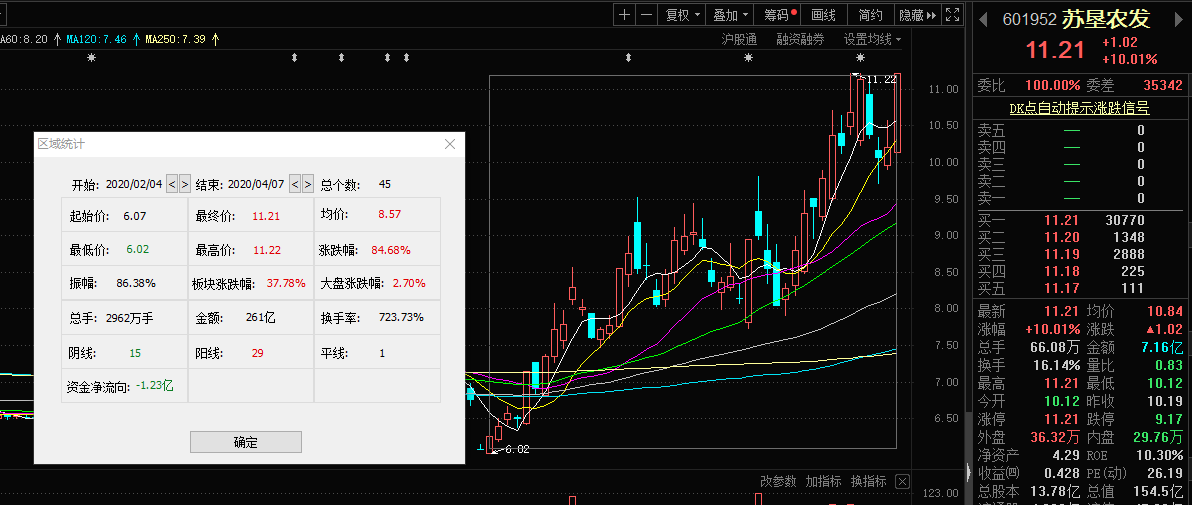Switch to 简约 display mode
This screenshot has height=505, width=1192.
pyautogui.click(x=870, y=15)
